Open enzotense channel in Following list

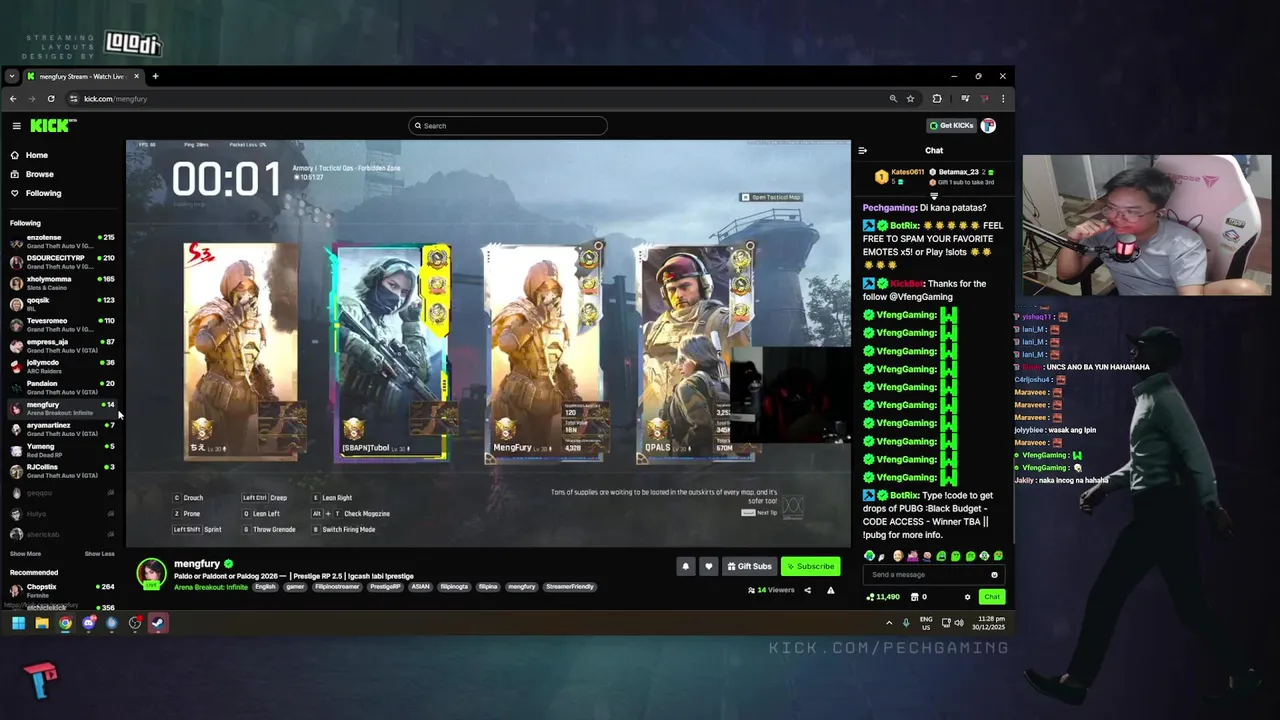coord(62,241)
